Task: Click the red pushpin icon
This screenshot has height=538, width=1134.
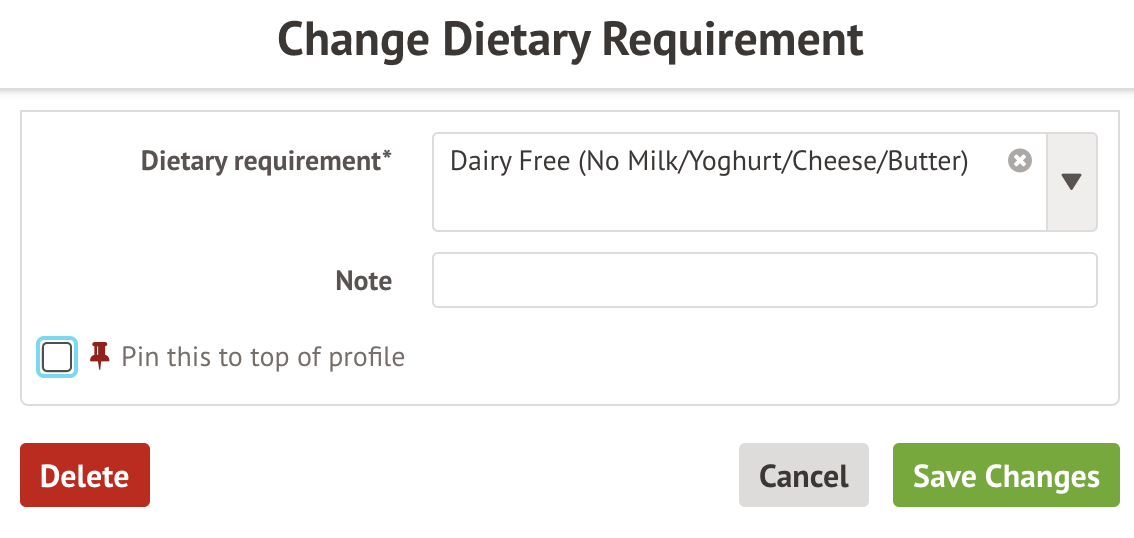Action: click(x=99, y=355)
